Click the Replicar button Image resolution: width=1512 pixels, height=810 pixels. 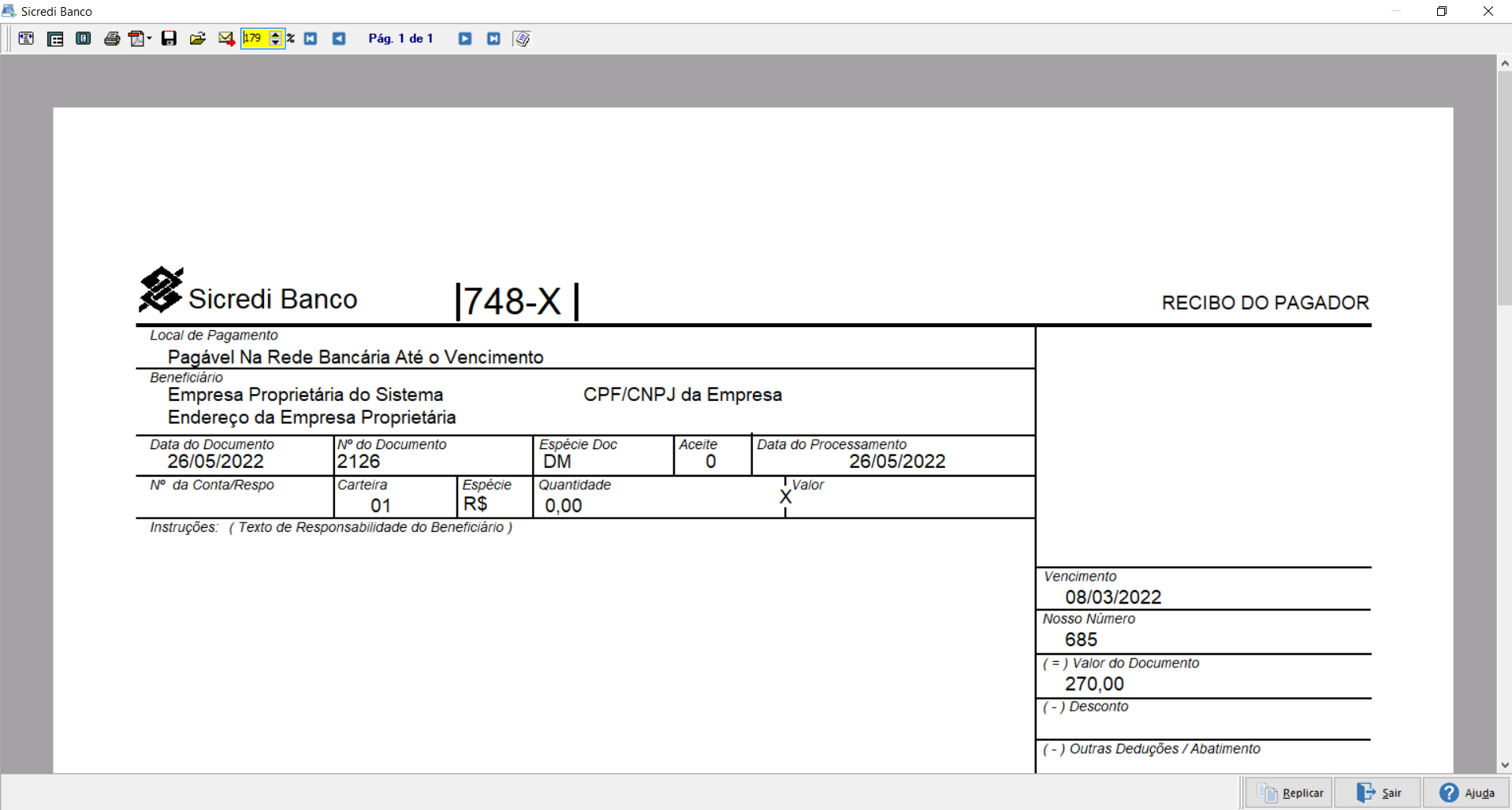tap(1290, 793)
